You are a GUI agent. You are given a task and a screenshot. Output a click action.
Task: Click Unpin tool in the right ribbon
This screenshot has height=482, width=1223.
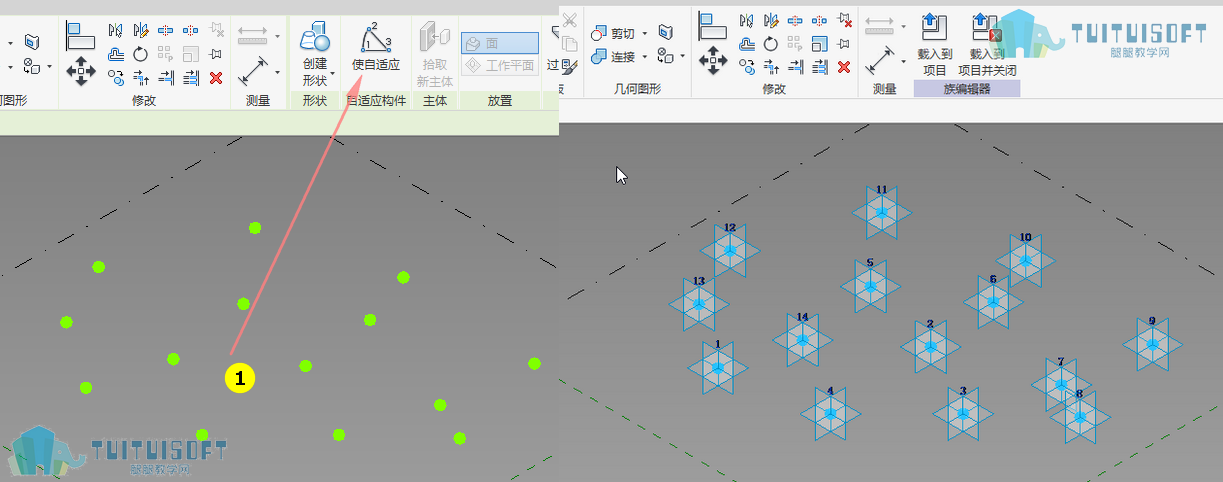pos(845,19)
